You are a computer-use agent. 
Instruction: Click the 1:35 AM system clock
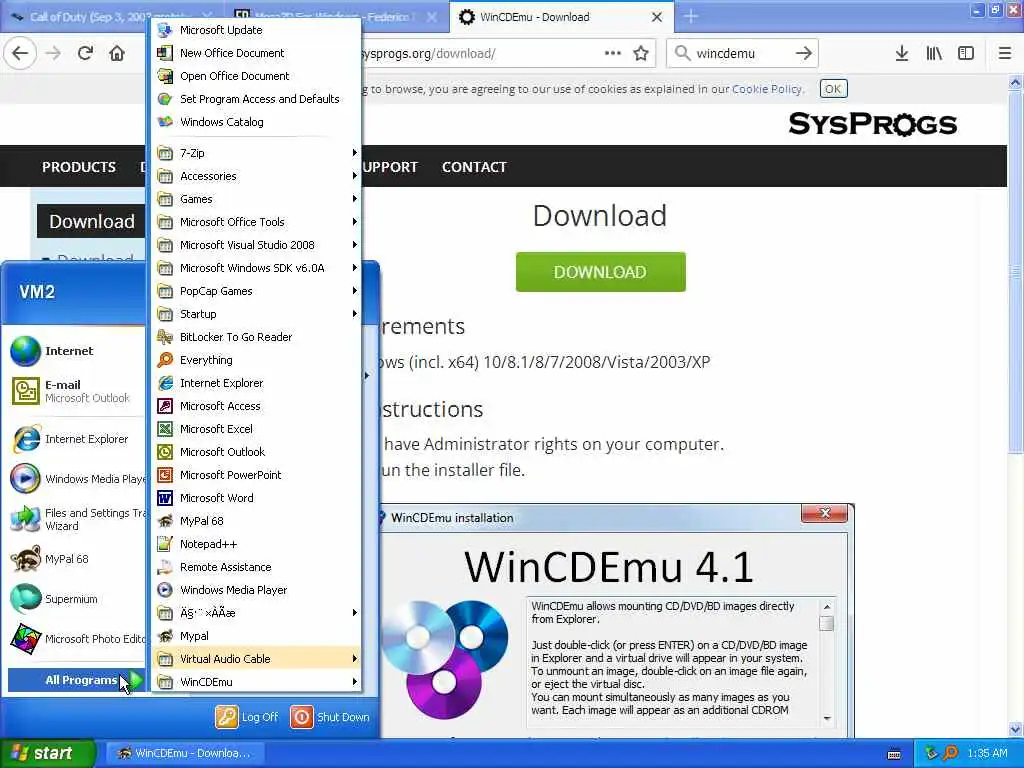987,753
